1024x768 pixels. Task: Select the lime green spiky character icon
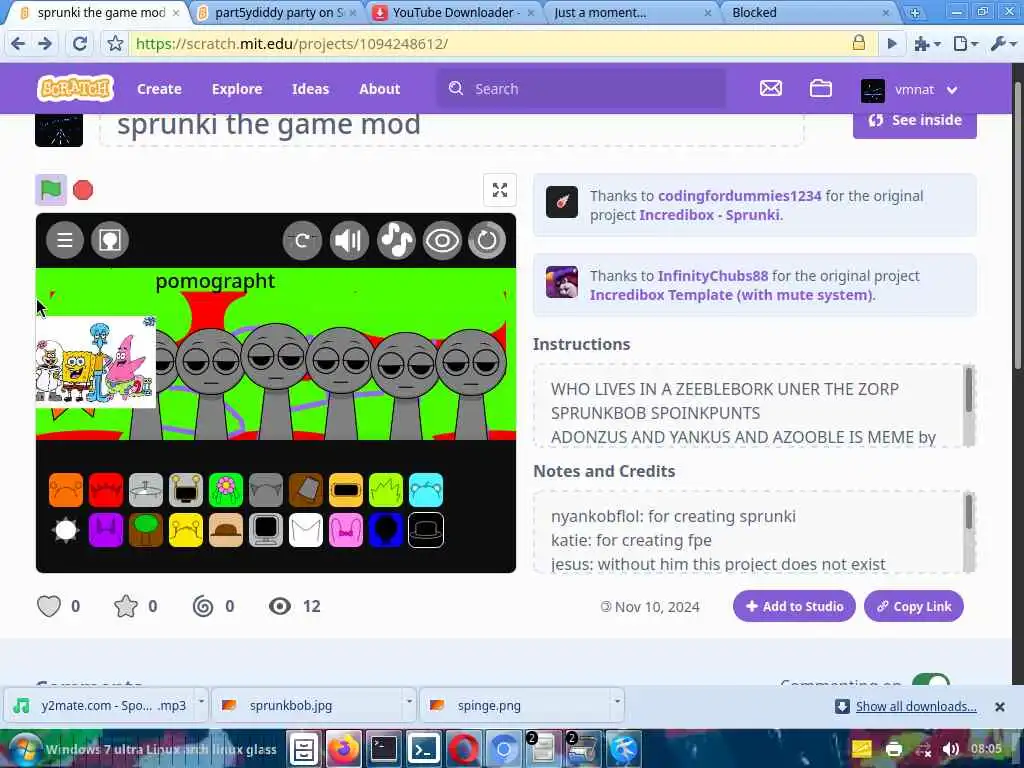pos(386,490)
